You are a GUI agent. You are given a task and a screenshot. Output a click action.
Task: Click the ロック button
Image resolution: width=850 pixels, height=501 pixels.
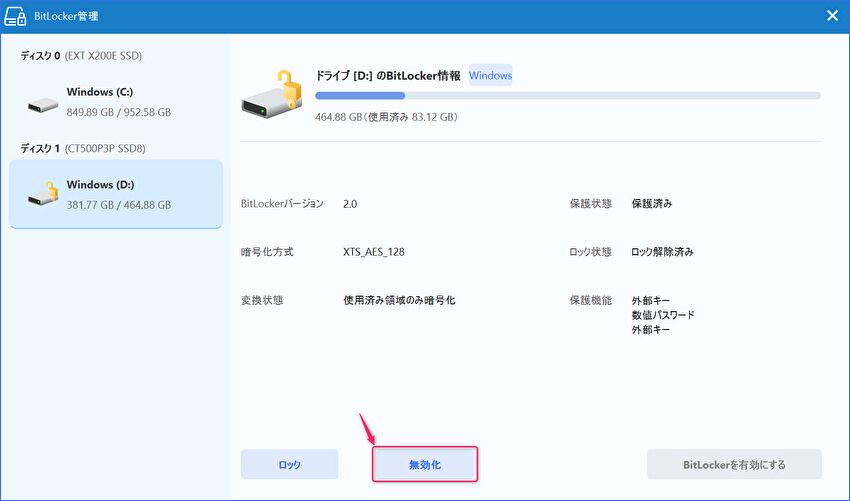[x=289, y=465]
